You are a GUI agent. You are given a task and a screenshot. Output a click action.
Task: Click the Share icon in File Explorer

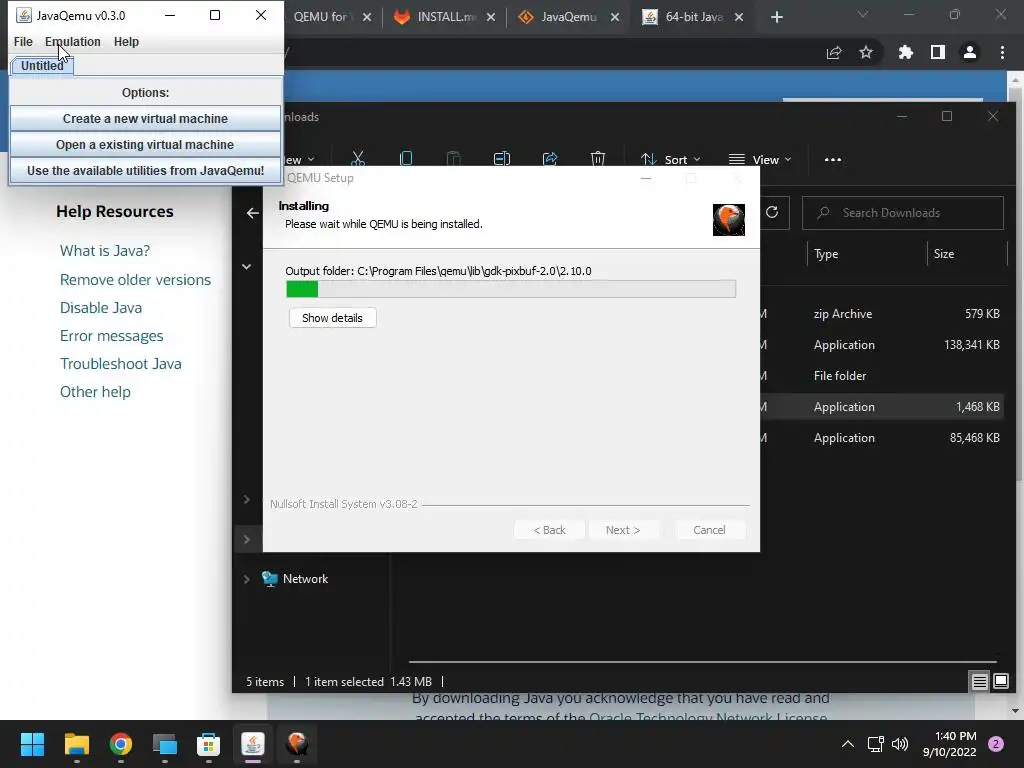550,159
